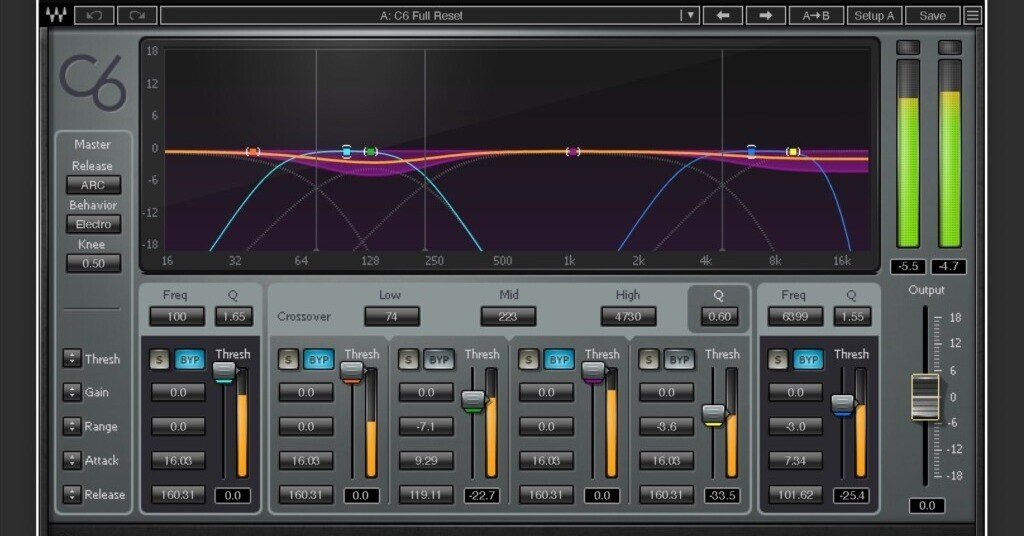The height and width of the screenshot is (536, 1024).
Task: Open the C6 Full Reset preset title
Action: pyautogui.click(x=421, y=15)
